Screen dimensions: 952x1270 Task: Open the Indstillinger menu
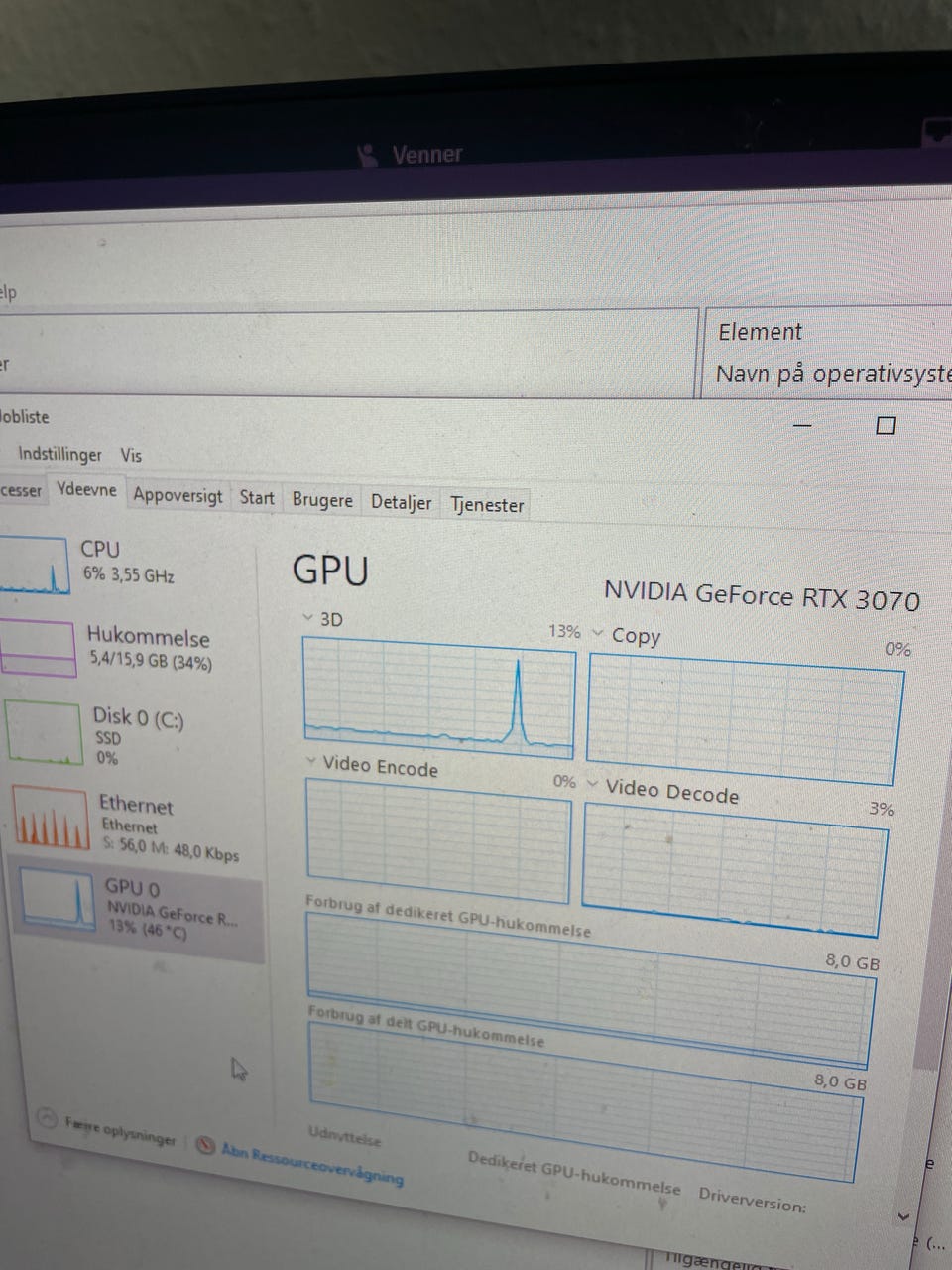(59, 454)
